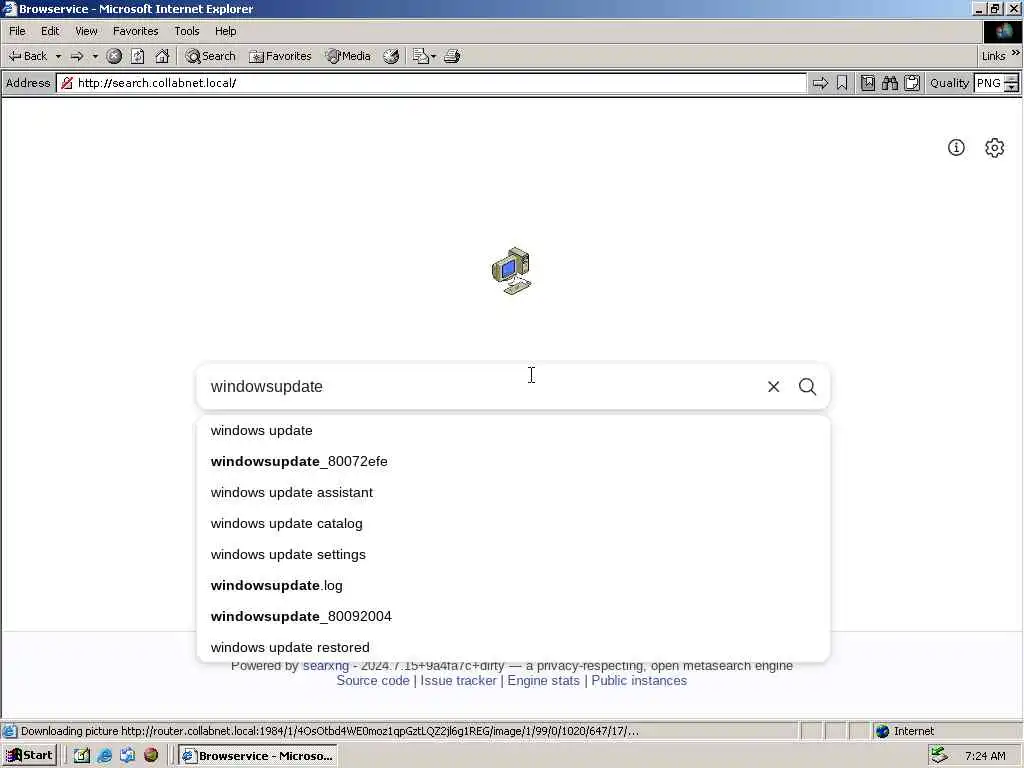The image size is (1024, 768).
Task: Click the Mail toolbar icon
Action: tap(420, 56)
